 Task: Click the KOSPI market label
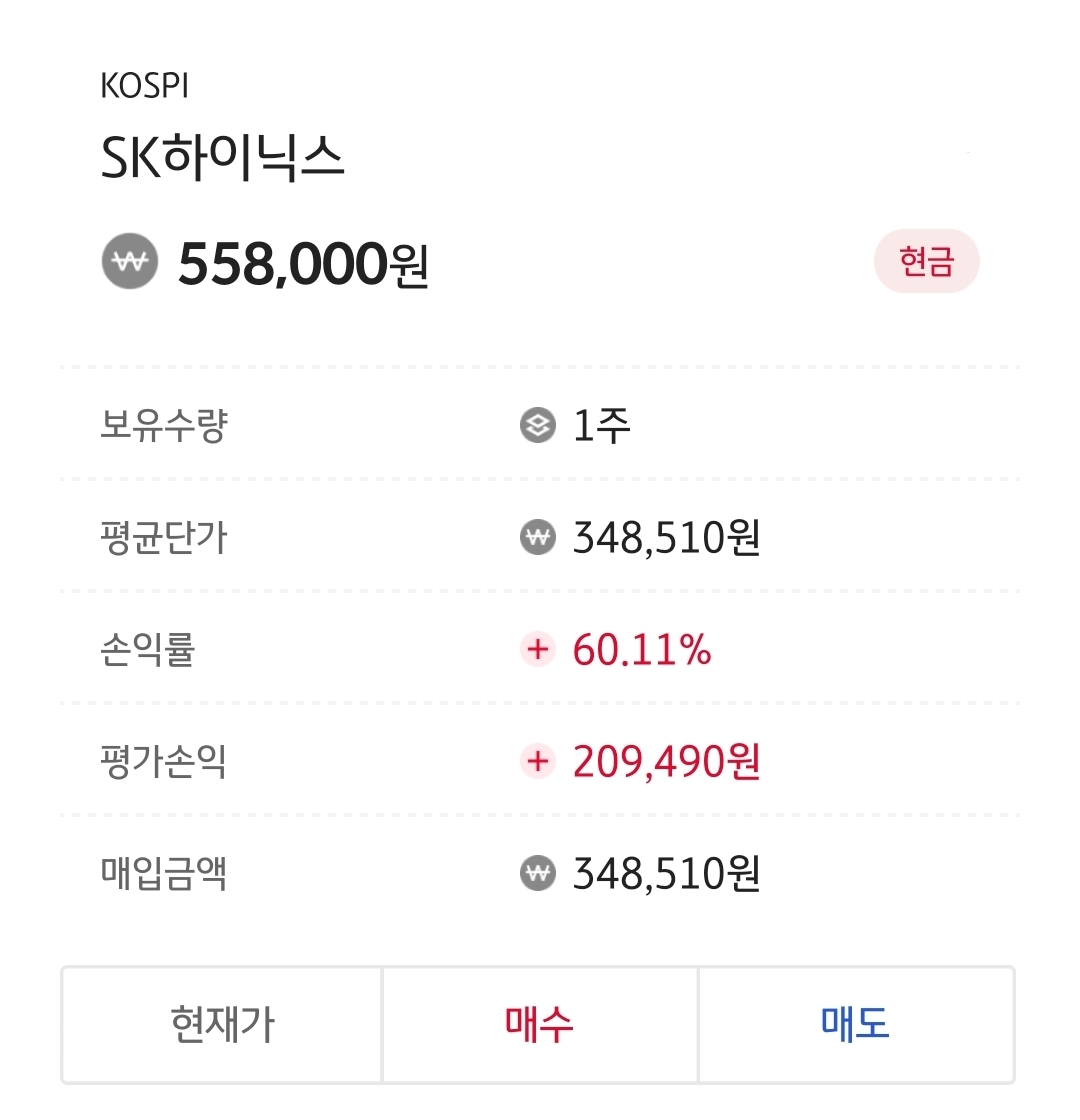pyautogui.click(x=145, y=87)
